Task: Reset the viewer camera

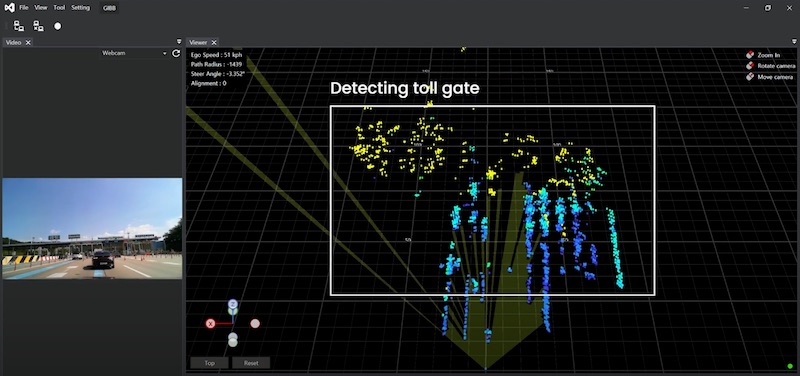Action: pos(251,363)
